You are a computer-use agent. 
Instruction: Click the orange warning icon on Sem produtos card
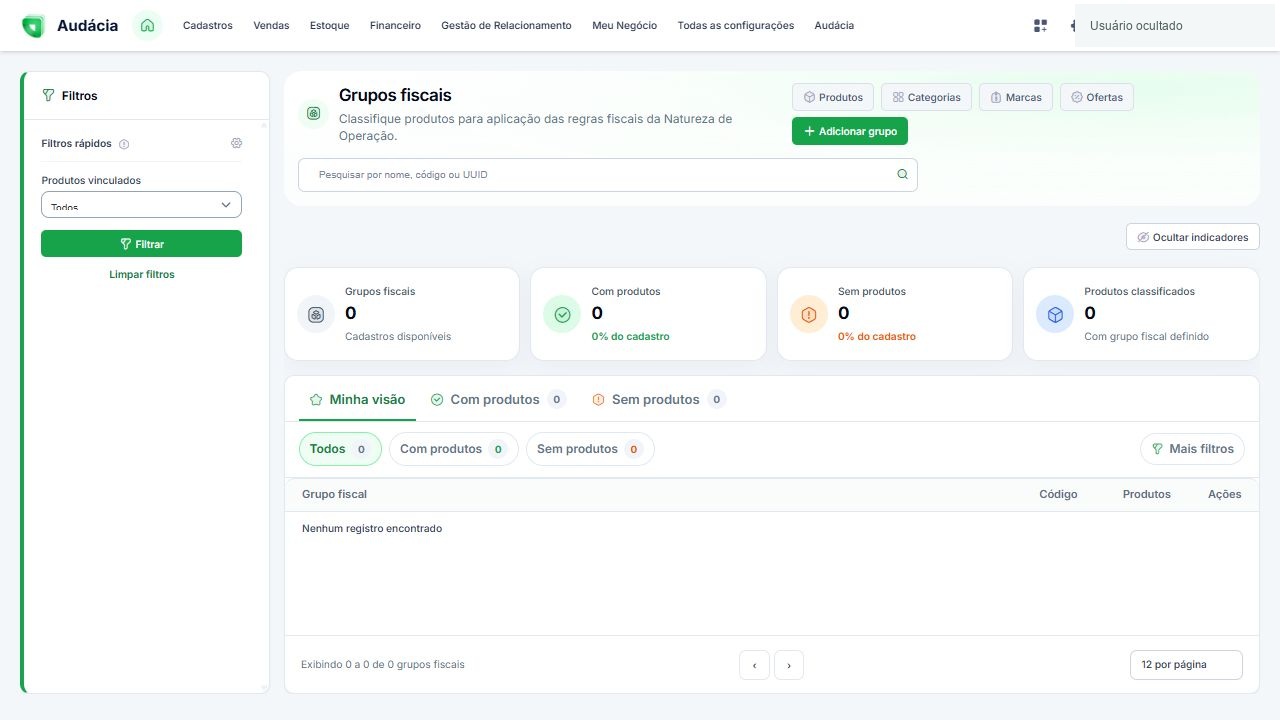(809, 314)
